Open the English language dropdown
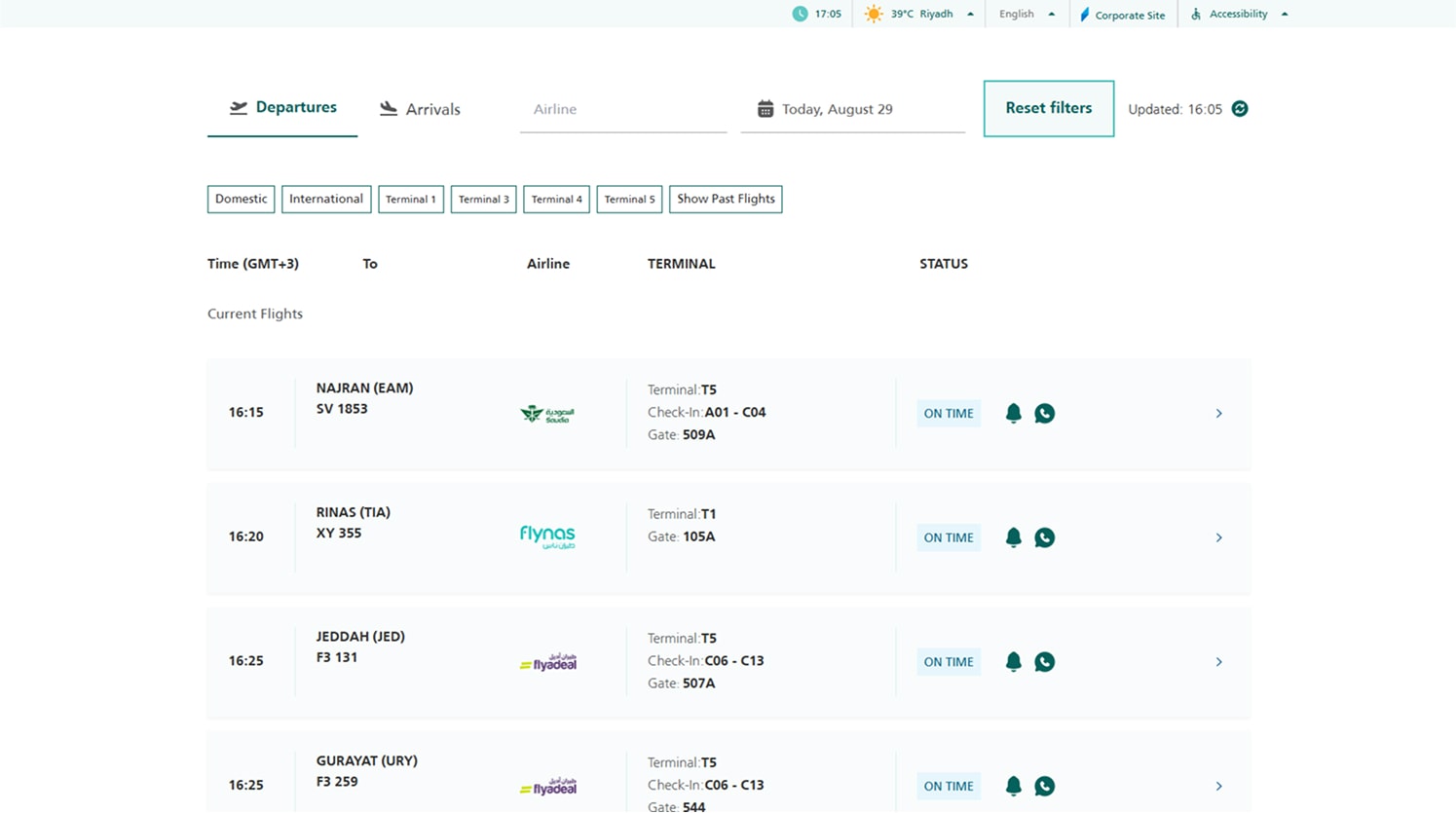The width and height of the screenshot is (1456, 813). click(x=1027, y=14)
